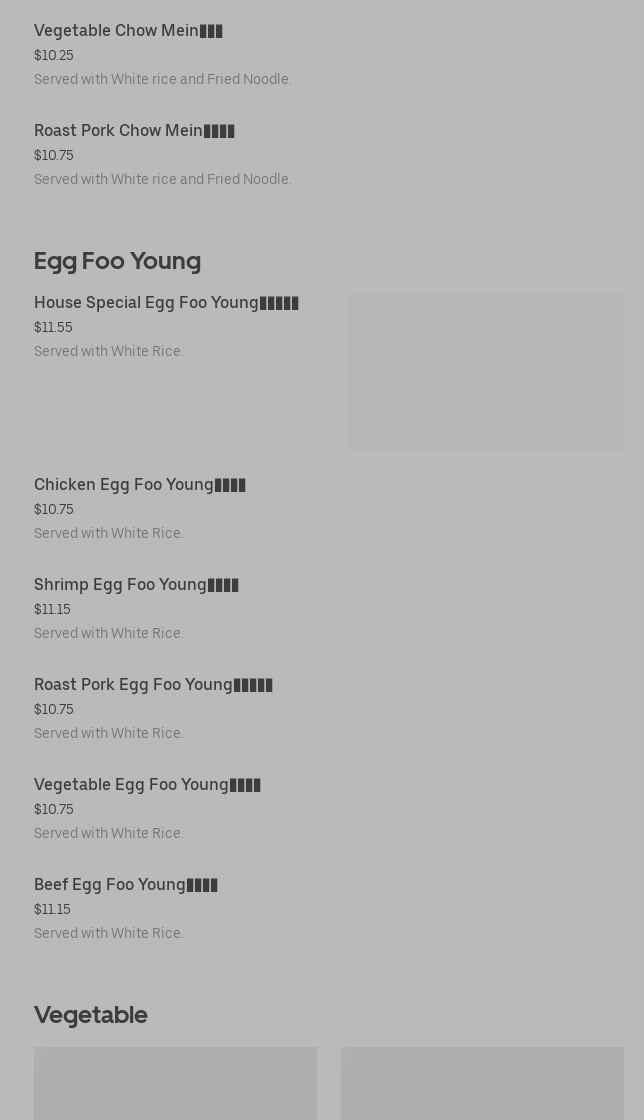This screenshot has width=644, height=1120.
Task: Click the House Special Egg Foo Young image
Action: (486, 371)
